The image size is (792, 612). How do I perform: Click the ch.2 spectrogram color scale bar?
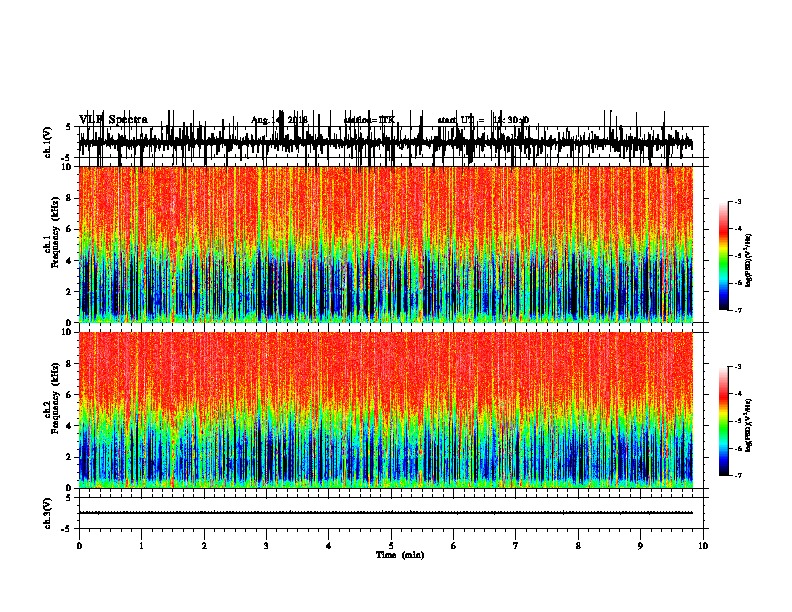pos(724,421)
